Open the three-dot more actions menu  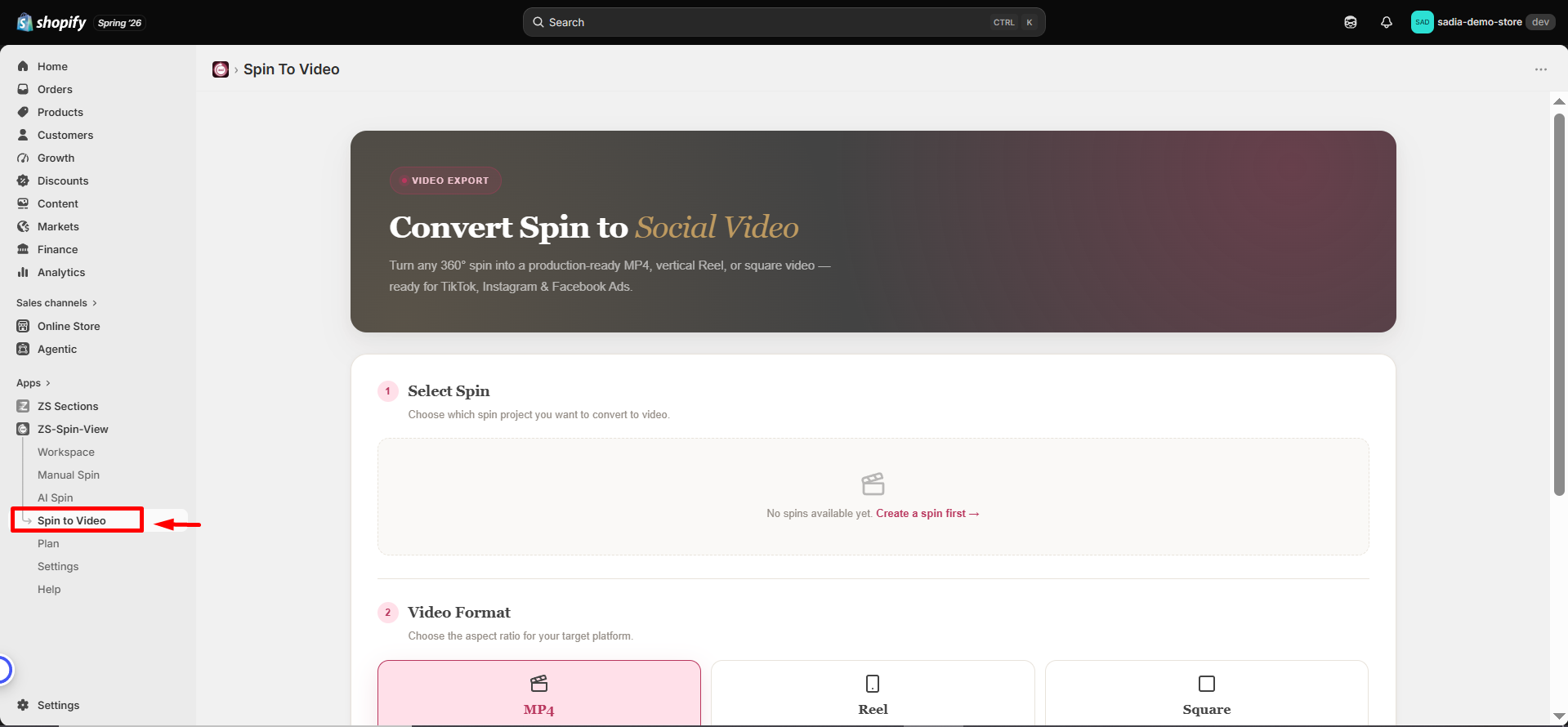click(x=1541, y=69)
